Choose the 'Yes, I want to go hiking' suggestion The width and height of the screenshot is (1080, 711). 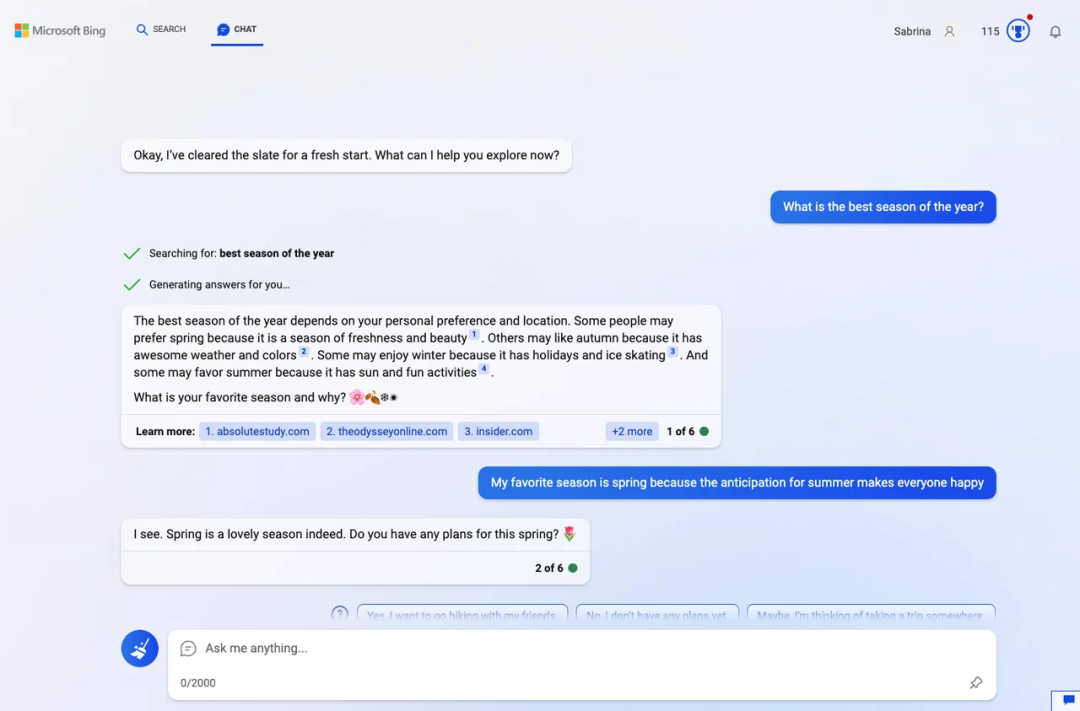click(x=461, y=614)
